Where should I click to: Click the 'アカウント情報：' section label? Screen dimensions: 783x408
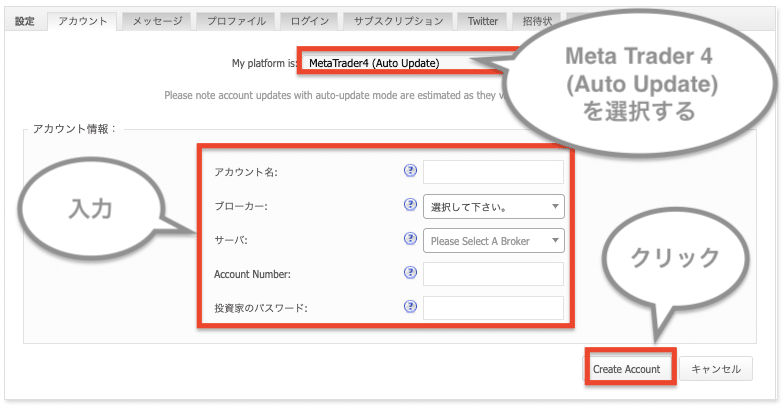75,129
